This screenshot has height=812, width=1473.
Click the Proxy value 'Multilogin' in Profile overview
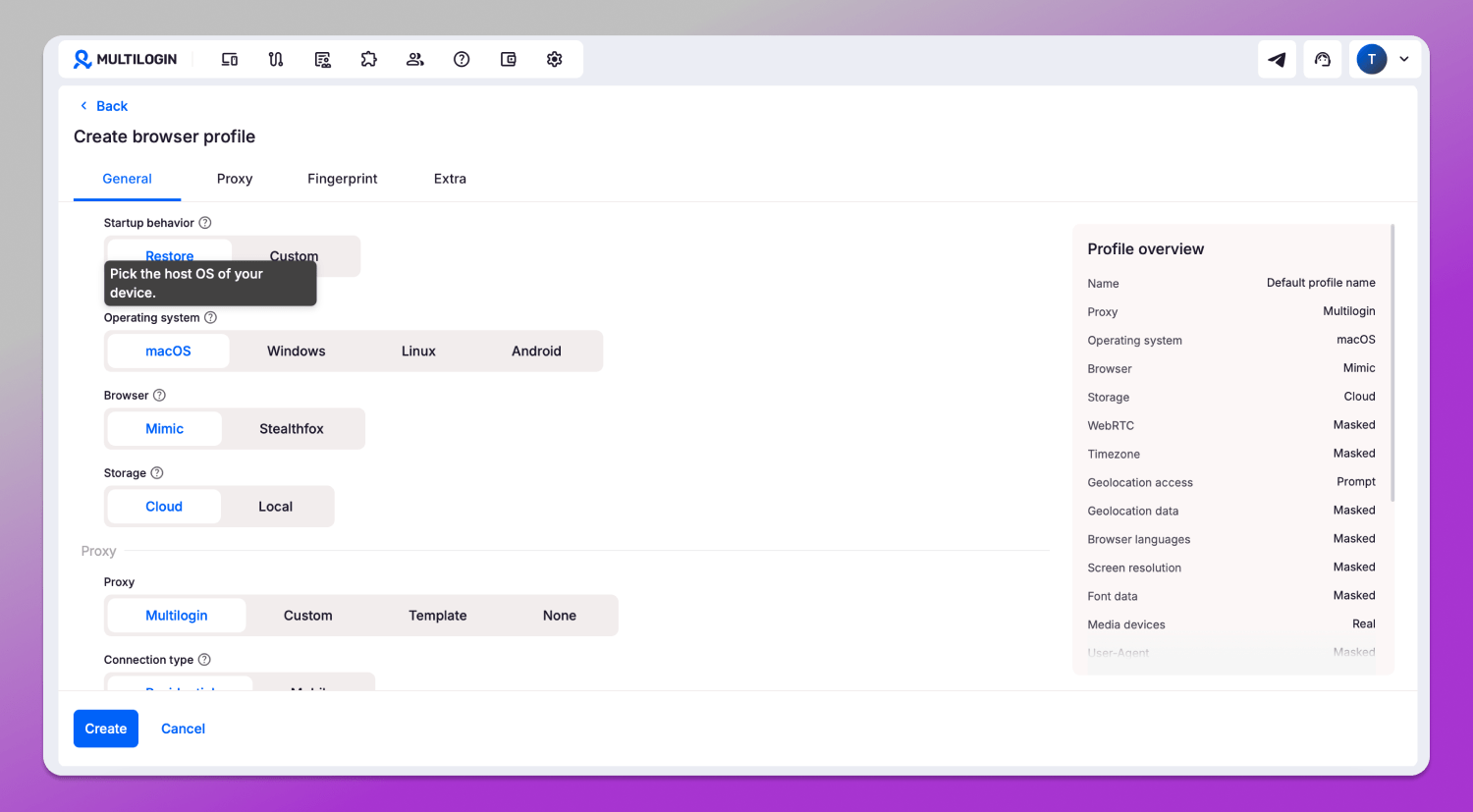(x=1349, y=311)
